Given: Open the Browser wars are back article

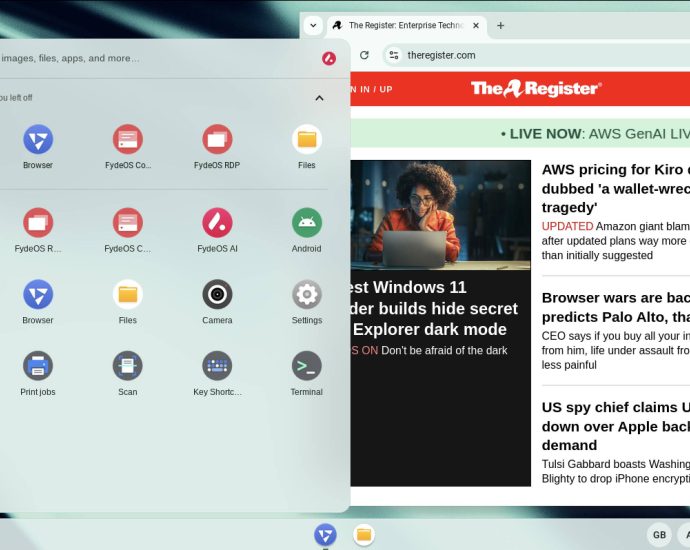Looking at the screenshot, I should (x=616, y=307).
